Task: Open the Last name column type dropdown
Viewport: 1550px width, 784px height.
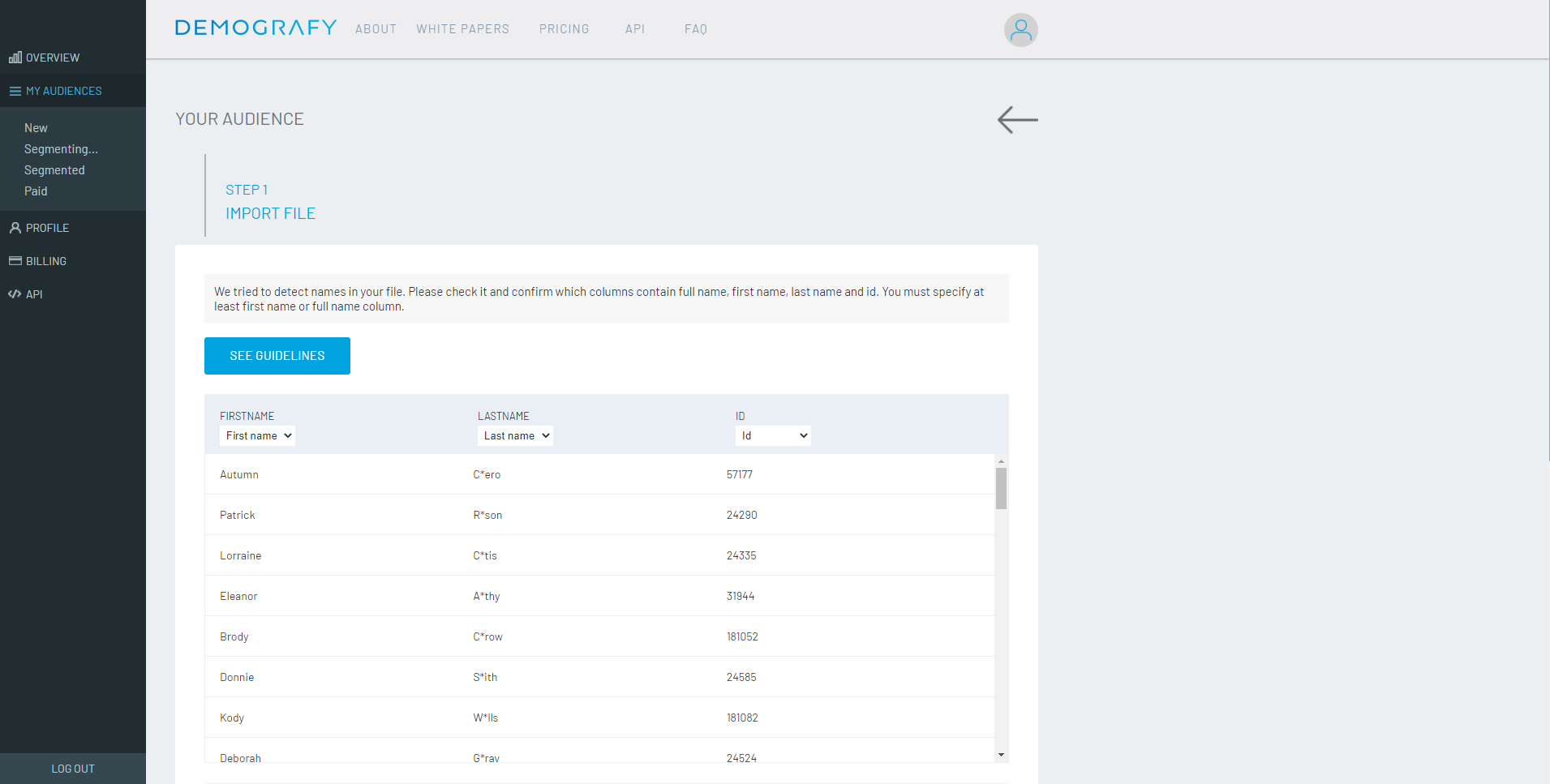Action: pos(515,435)
